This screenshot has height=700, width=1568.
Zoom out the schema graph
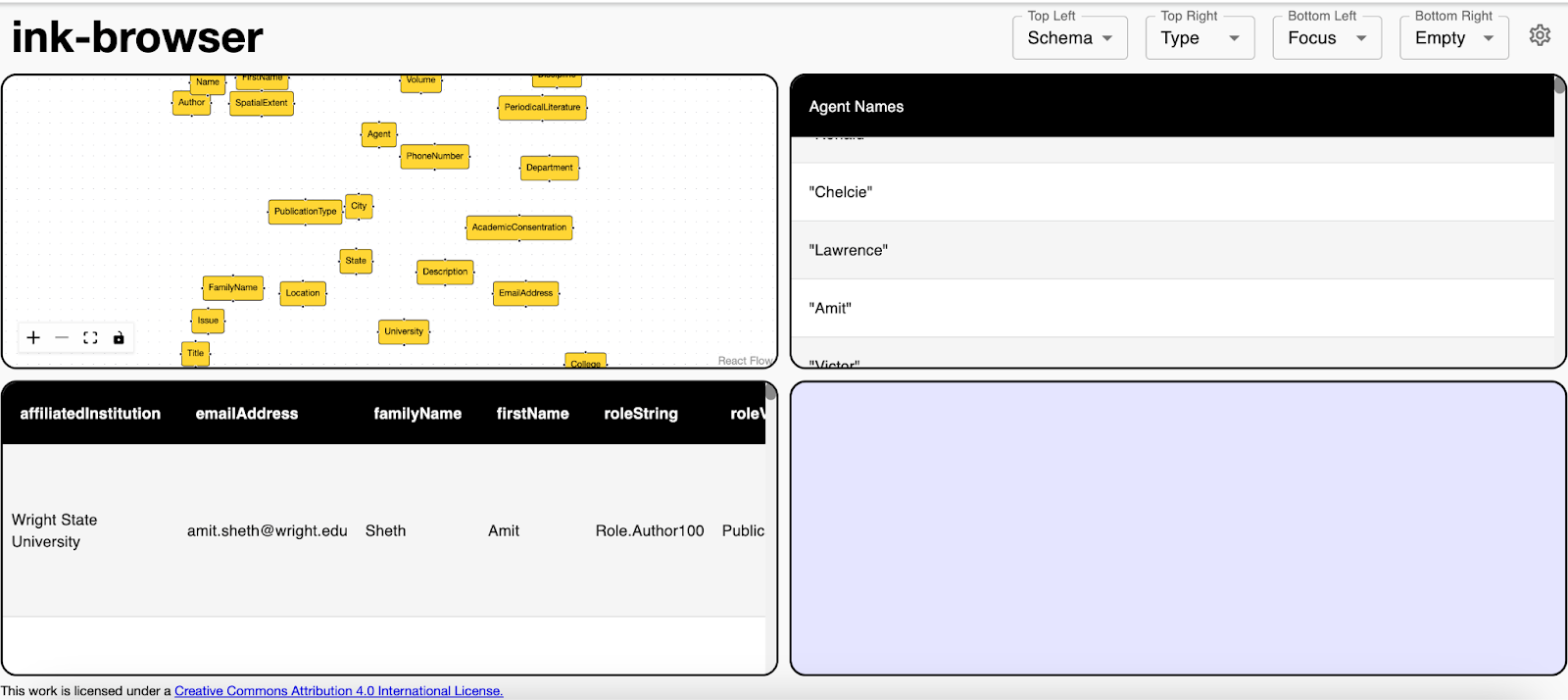coord(62,337)
